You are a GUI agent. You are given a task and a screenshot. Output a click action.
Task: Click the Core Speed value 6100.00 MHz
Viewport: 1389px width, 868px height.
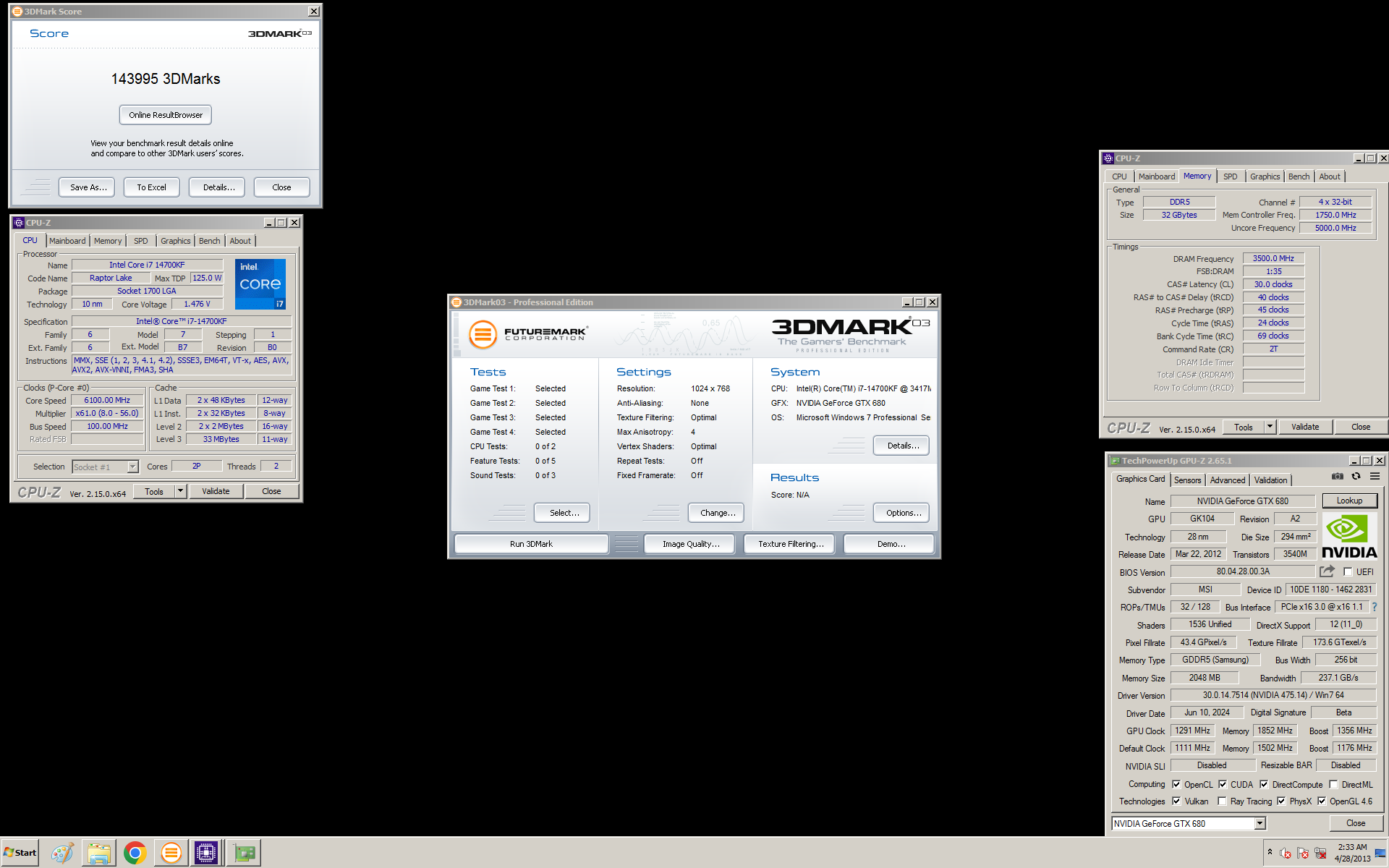(x=107, y=400)
